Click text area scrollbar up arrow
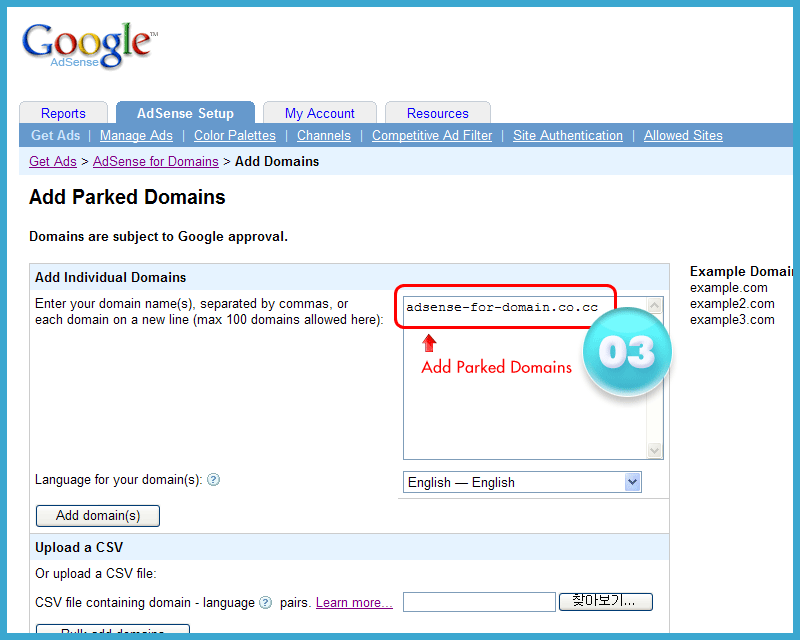 tap(655, 305)
